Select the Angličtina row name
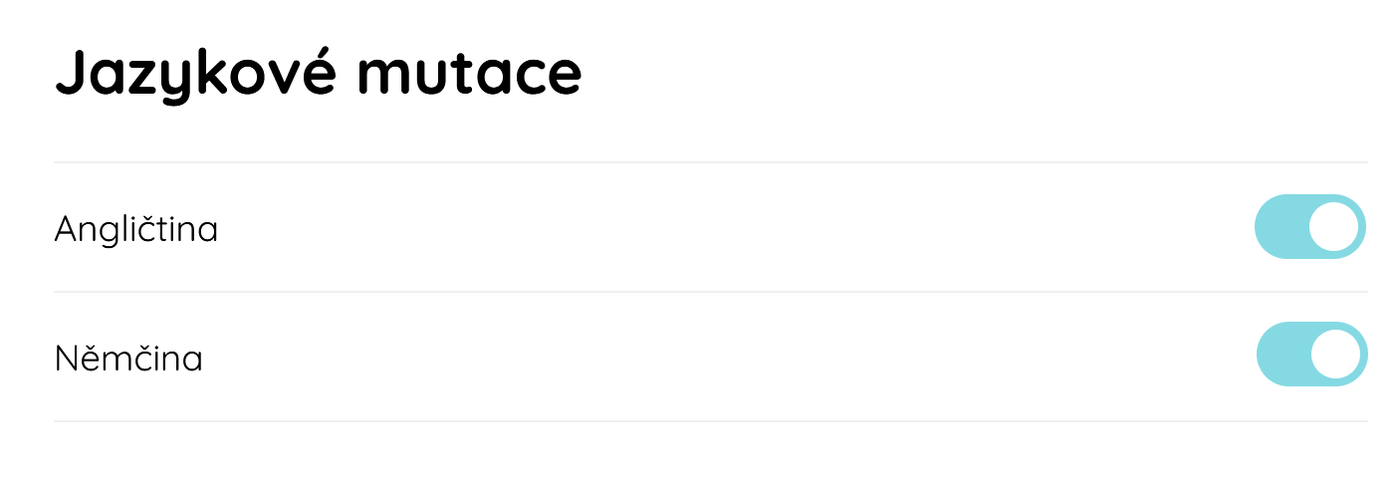Viewport: 1400px width, 501px height. 136,229
